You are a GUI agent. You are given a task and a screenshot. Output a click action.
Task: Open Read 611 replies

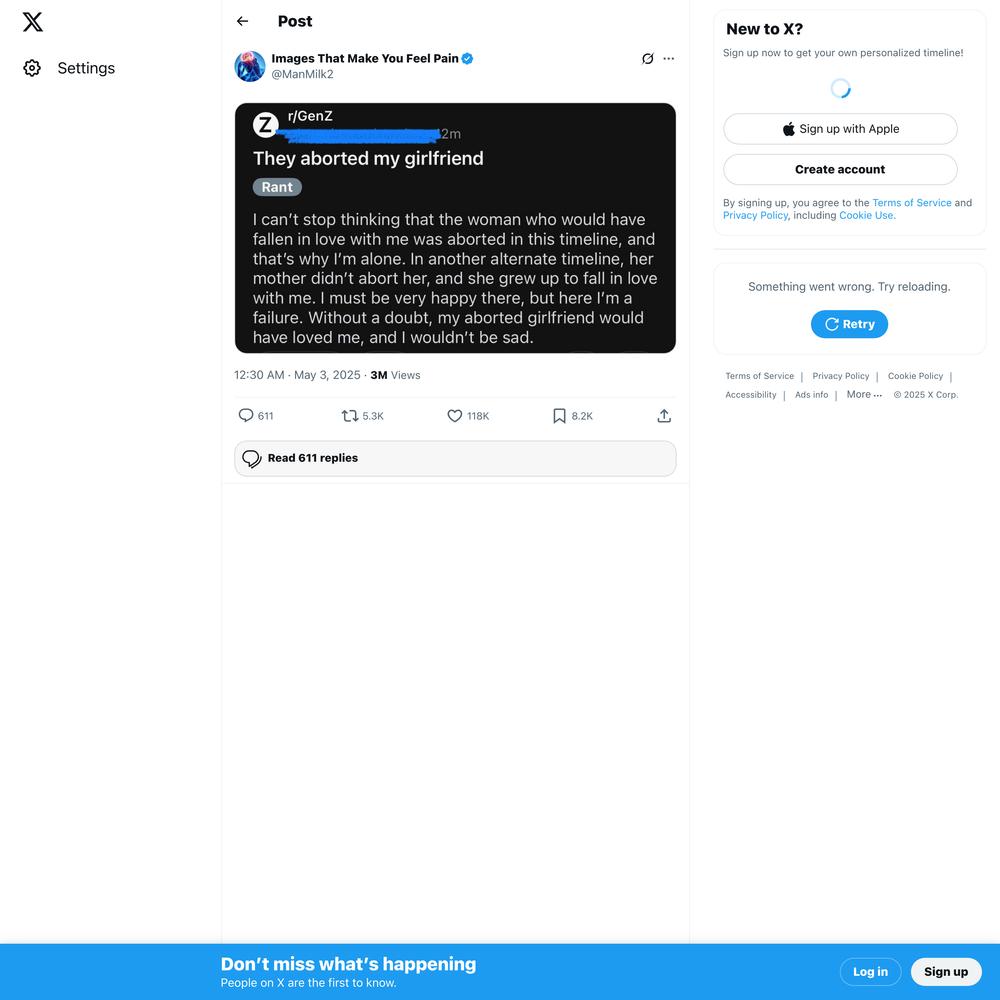[455, 459]
